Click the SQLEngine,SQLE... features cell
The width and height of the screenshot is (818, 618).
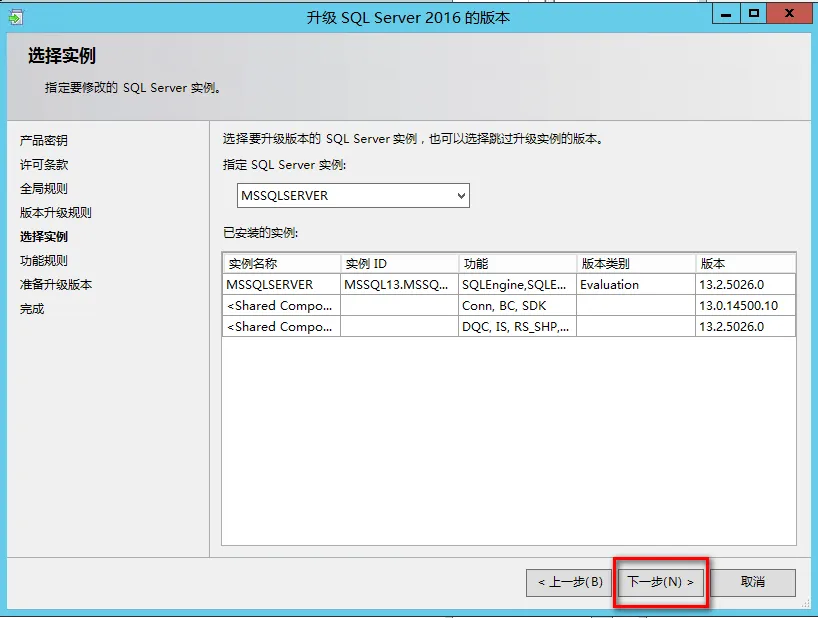tap(518, 284)
